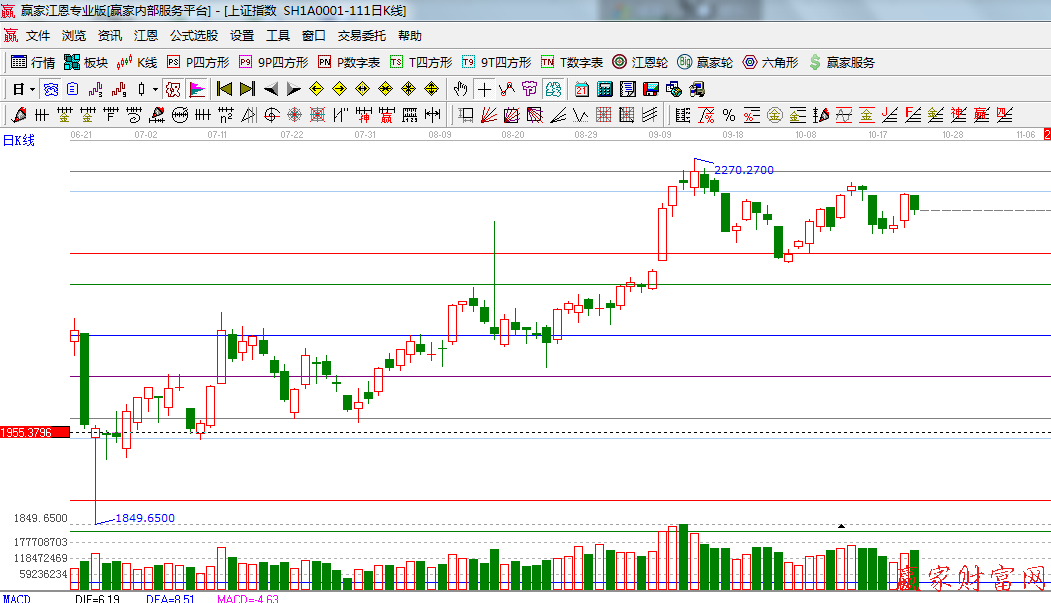
Task: Select the hand pan tool
Action: point(460,89)
